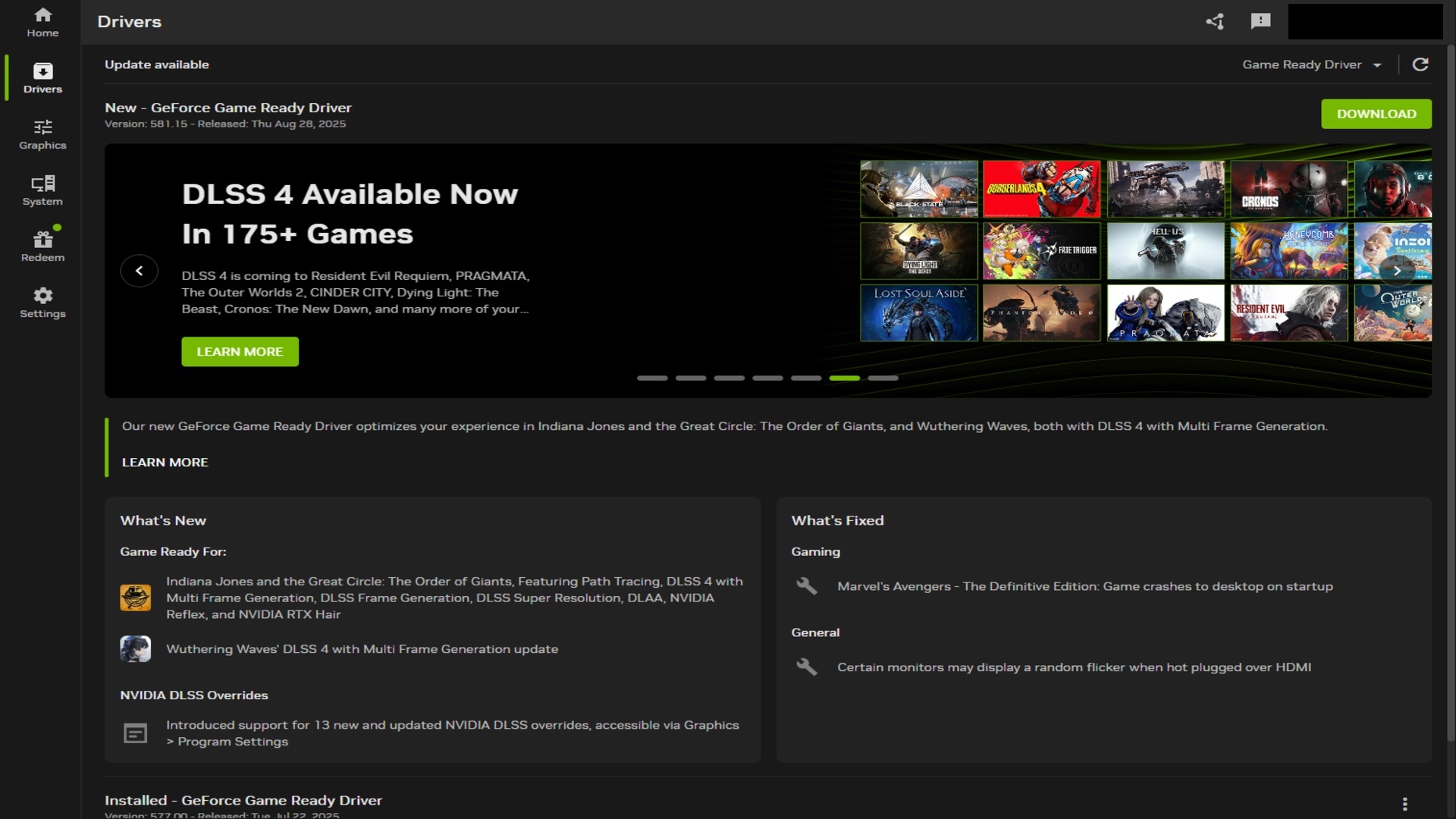Click the 'NVIDIA DLSS Overrides' subheading
Screen dimensions: 1456x819
tap(194, 695)
